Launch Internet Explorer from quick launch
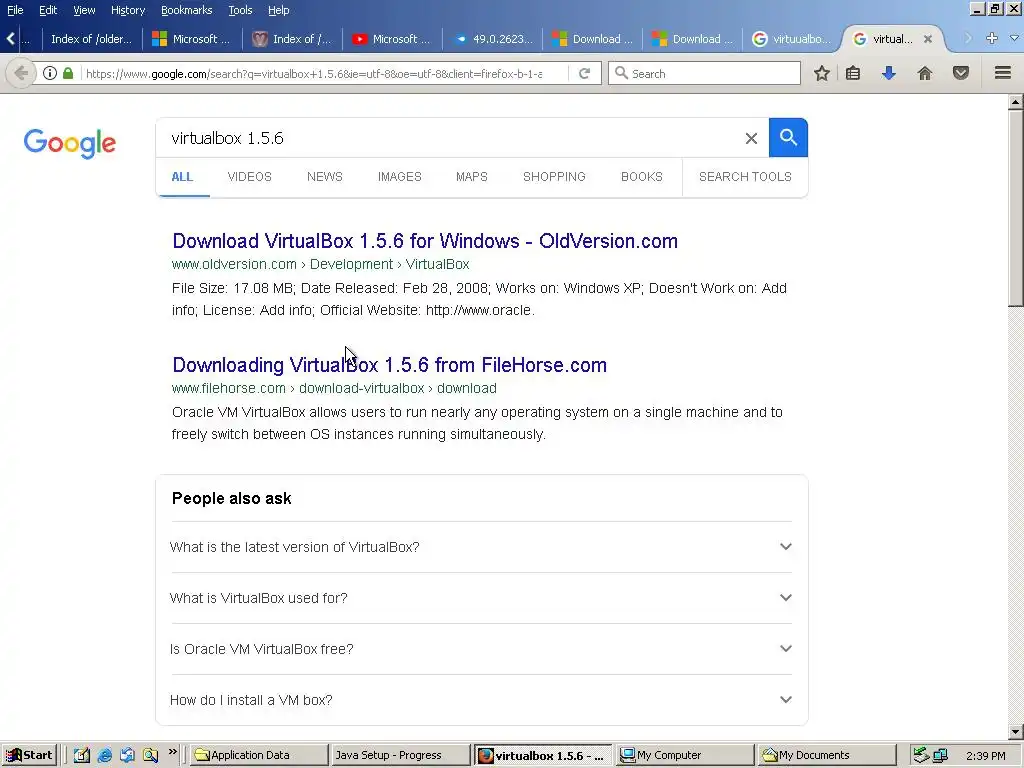This screenshot has width=1024, height=768. point(104,755)
